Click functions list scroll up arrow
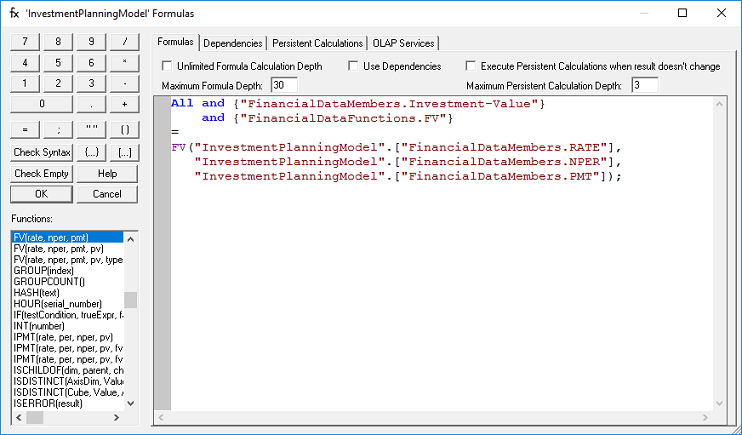 point(131,239)
